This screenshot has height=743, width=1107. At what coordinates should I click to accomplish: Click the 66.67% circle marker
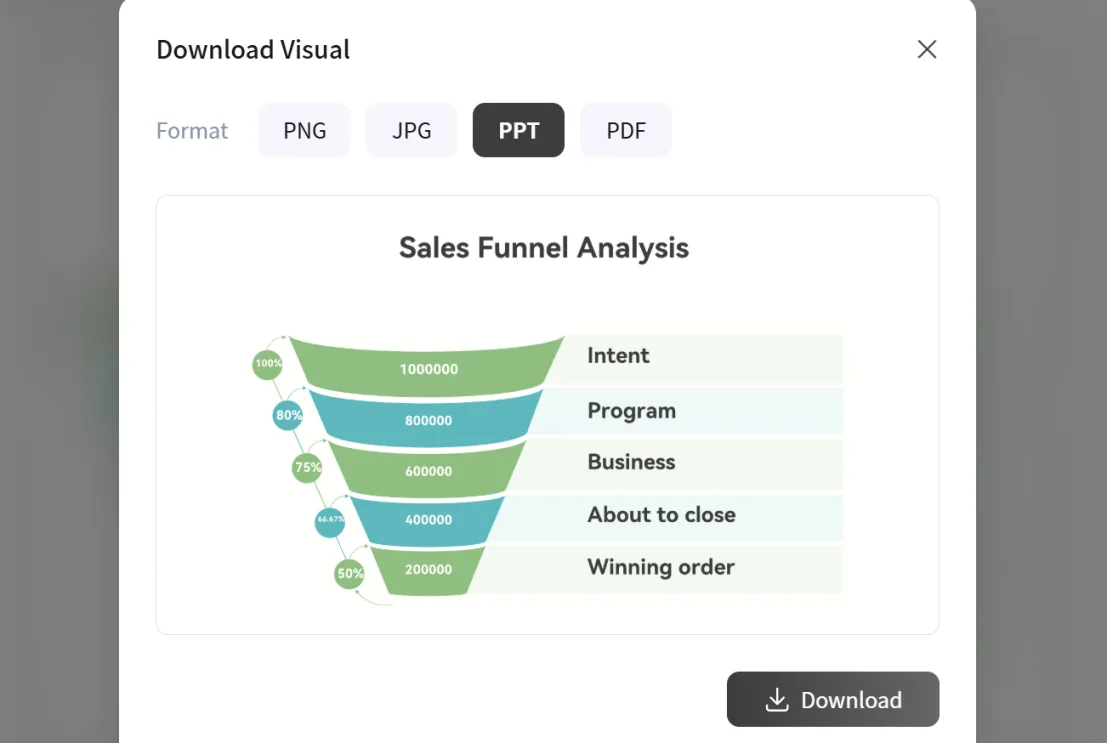pos(330,520)
